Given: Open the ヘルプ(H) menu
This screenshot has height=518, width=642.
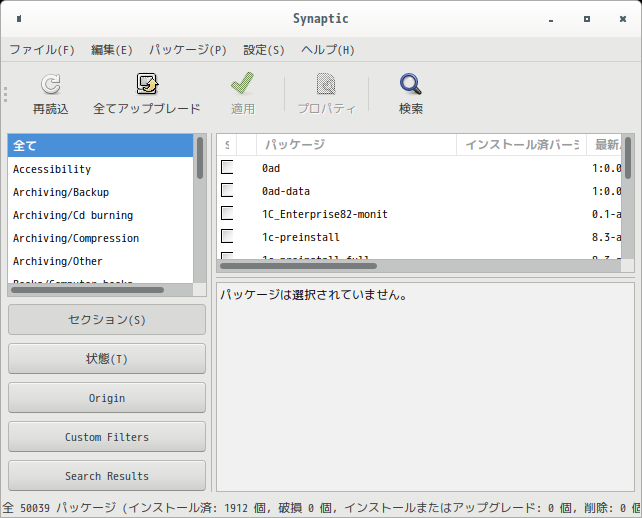Looking at the screenshot, I should tap(328, 50).
